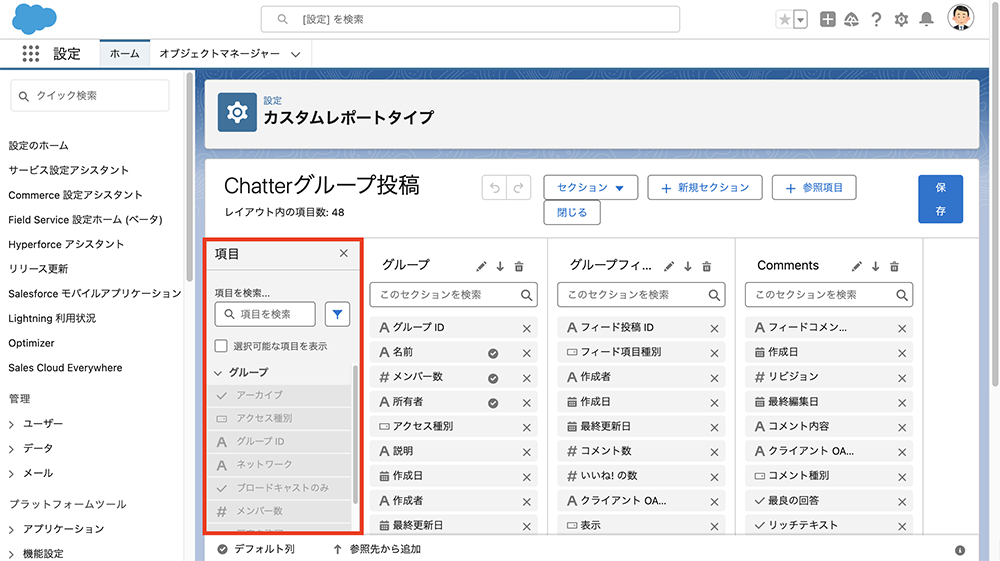
Task: Toggle default column check on 所有者
Action: tap(493, 403)
